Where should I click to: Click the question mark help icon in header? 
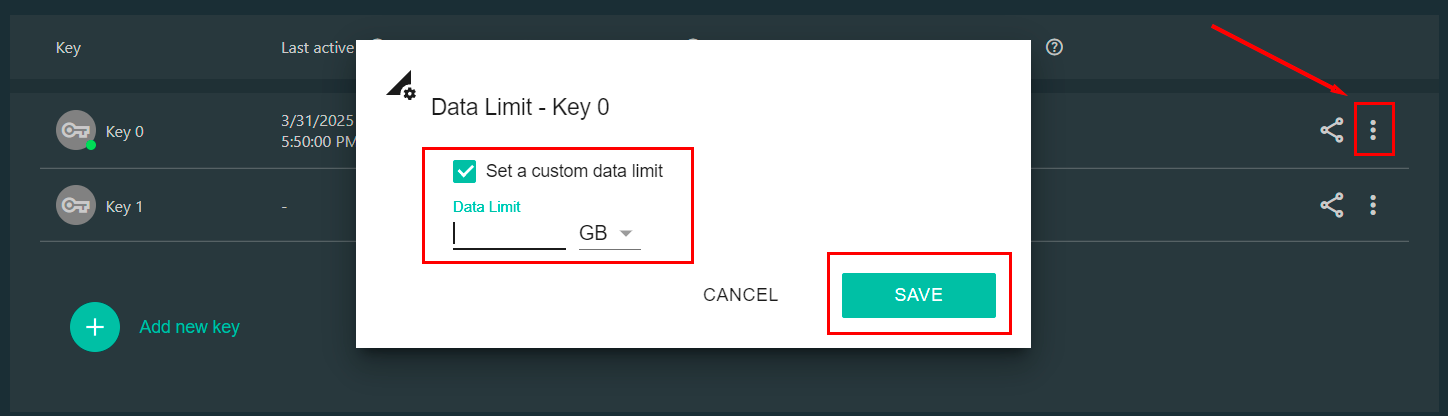1053,47
